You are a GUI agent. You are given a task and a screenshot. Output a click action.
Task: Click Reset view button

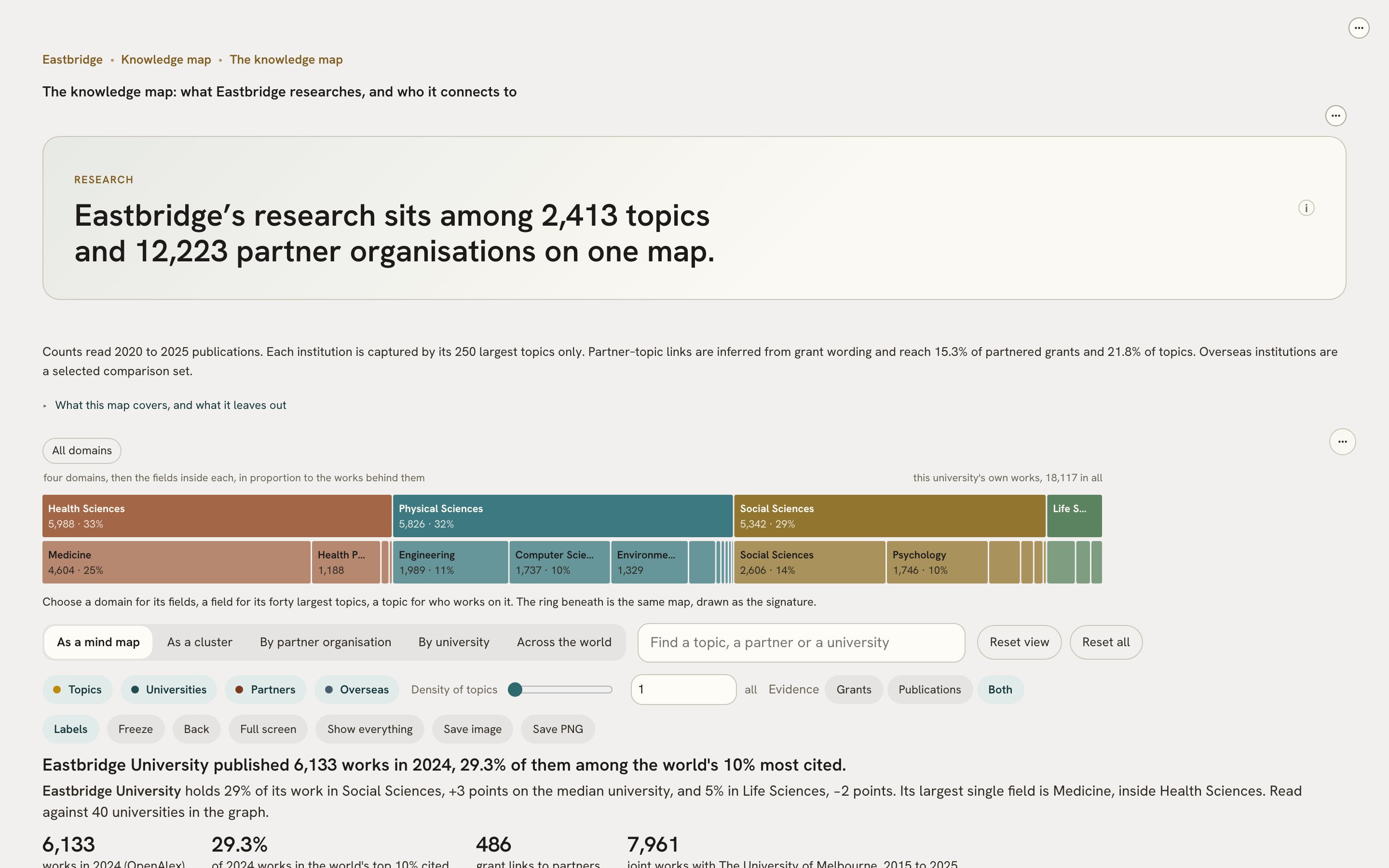[x=1020, y=642]
